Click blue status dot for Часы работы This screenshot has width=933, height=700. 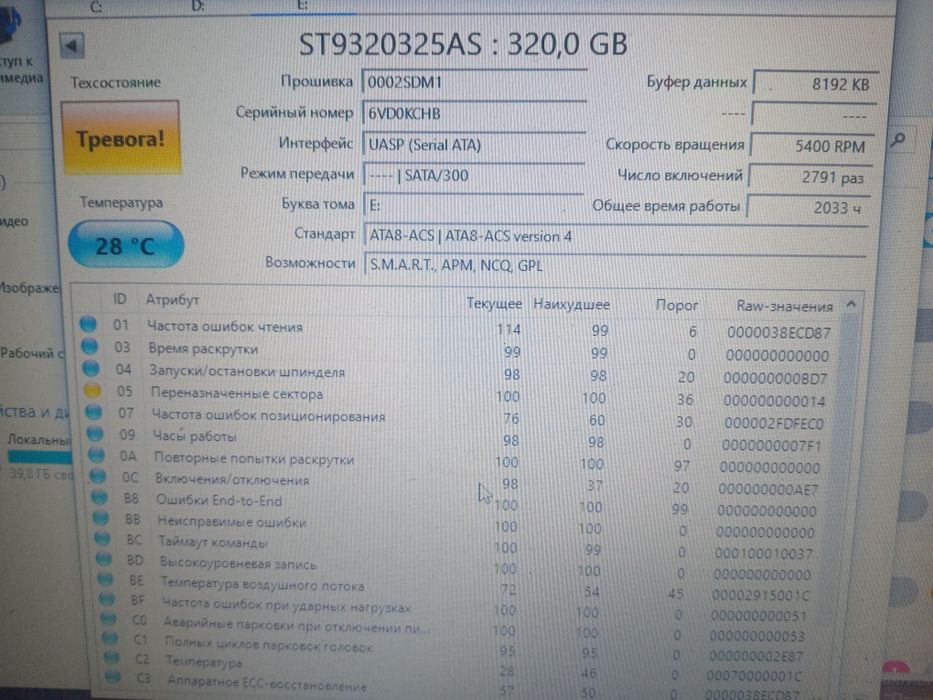tap(95, 433)
